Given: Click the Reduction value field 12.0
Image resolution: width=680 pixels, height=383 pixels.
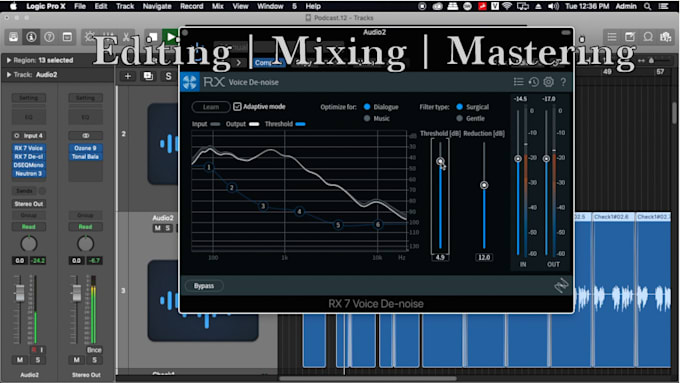Looking at the screenshot, I should [484, 257].
